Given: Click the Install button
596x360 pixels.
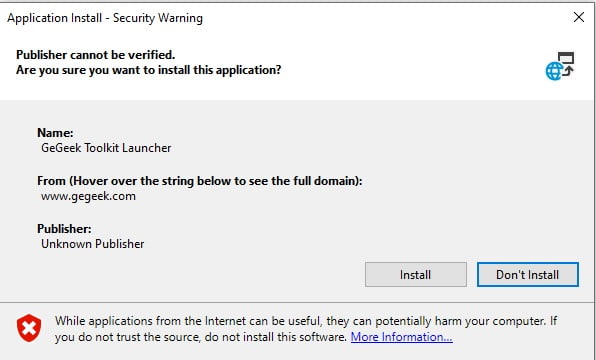Looking at the screenshot, I should (415, 274).
